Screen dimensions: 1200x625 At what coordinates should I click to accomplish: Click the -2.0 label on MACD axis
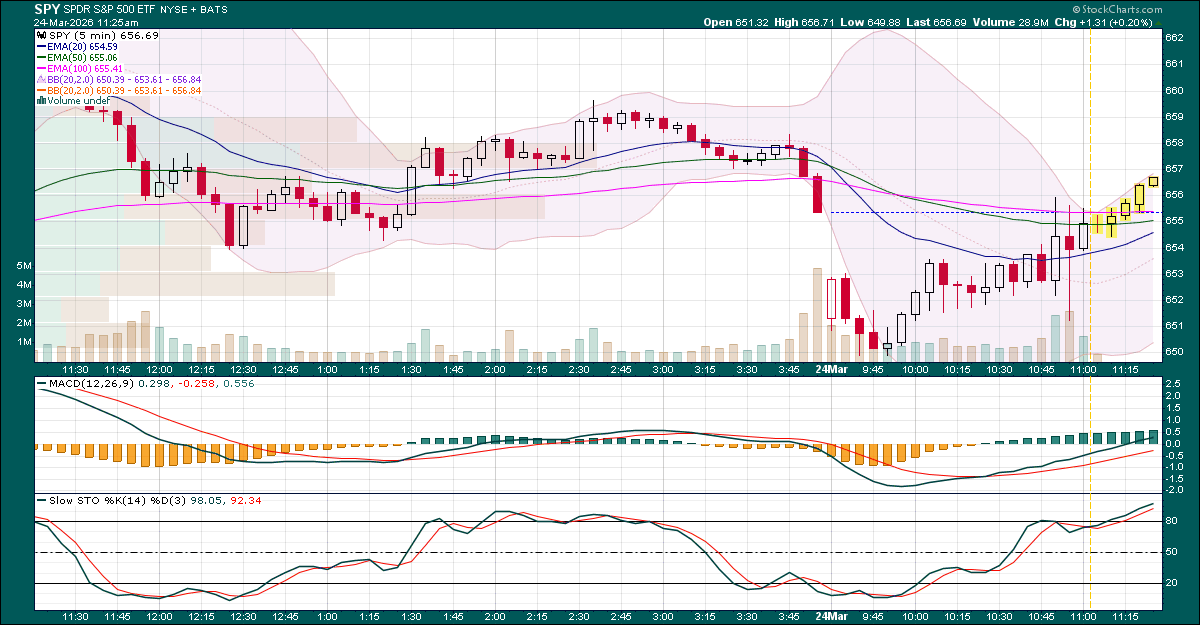[x=1174, y=490]
